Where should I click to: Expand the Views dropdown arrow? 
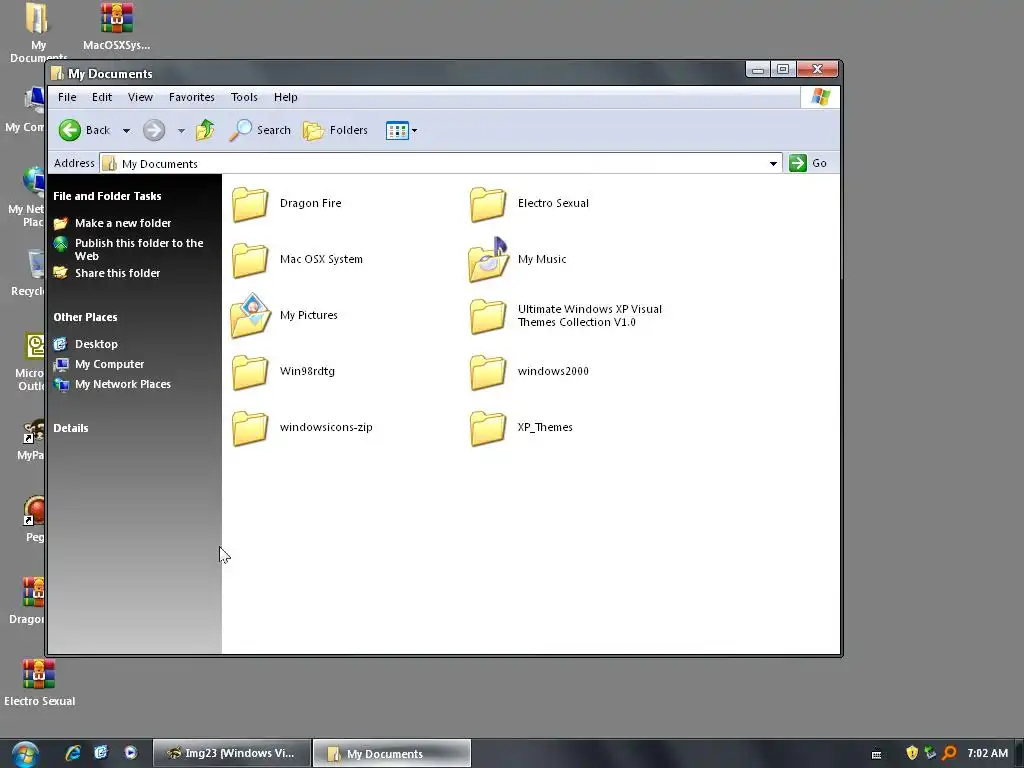pyautogui.click(x=414, y=131)
